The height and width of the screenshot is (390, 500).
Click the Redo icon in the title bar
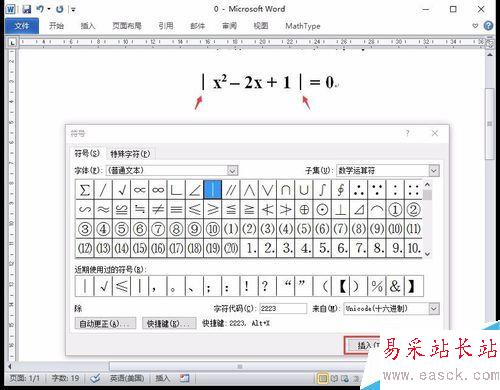pos(60,9)
